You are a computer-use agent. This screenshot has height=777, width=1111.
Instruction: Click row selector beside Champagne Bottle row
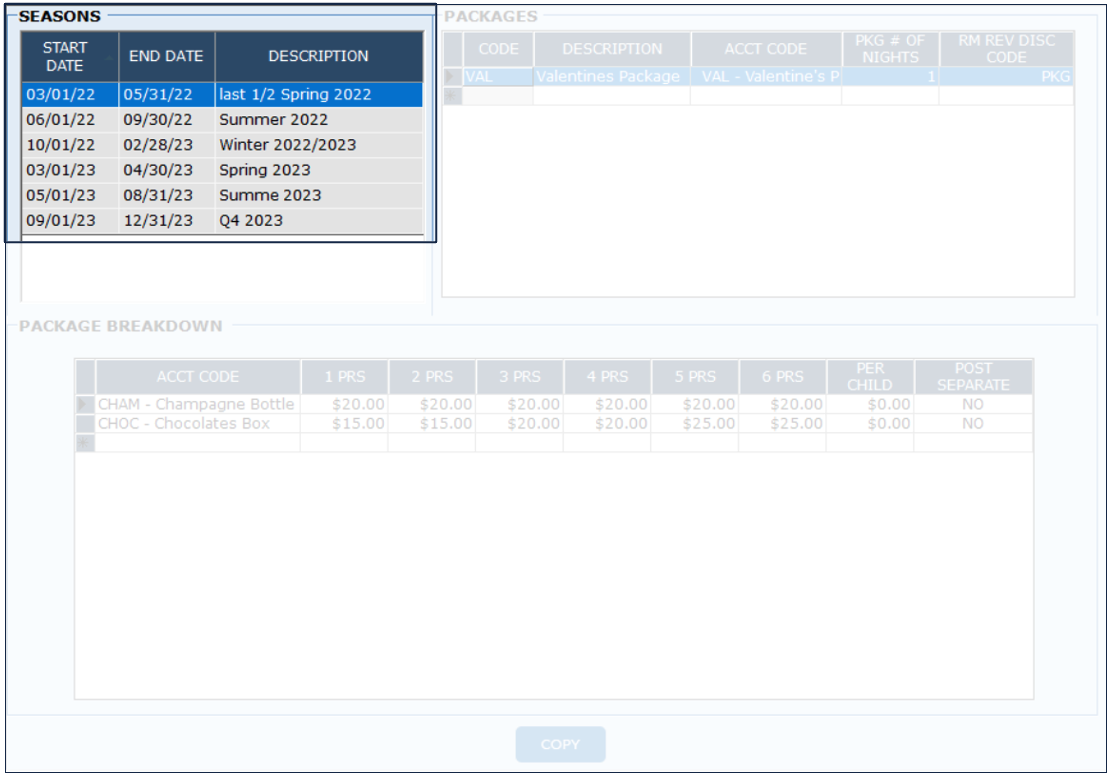pos(85,404)
